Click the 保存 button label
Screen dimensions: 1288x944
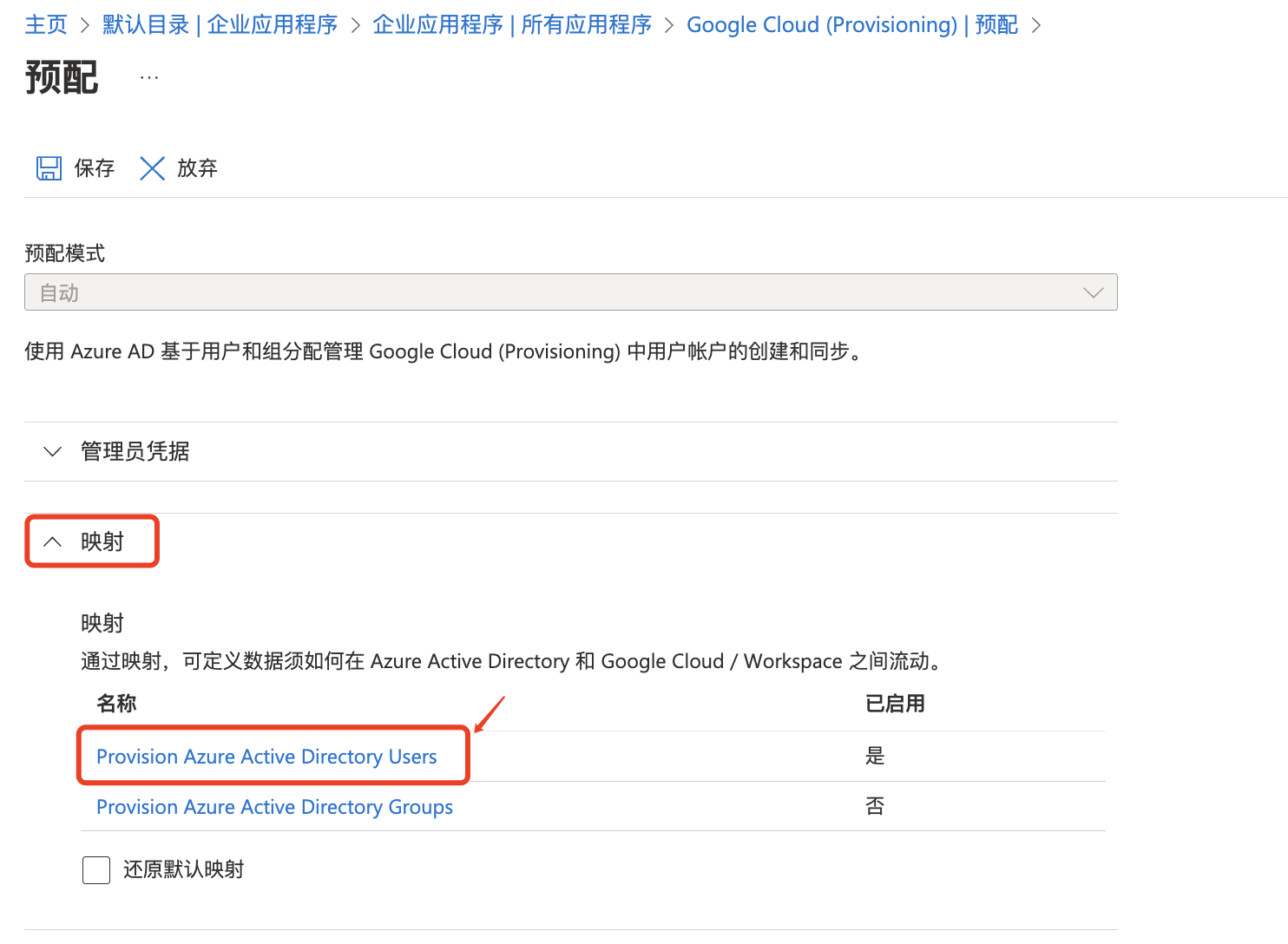coord(95,168)
